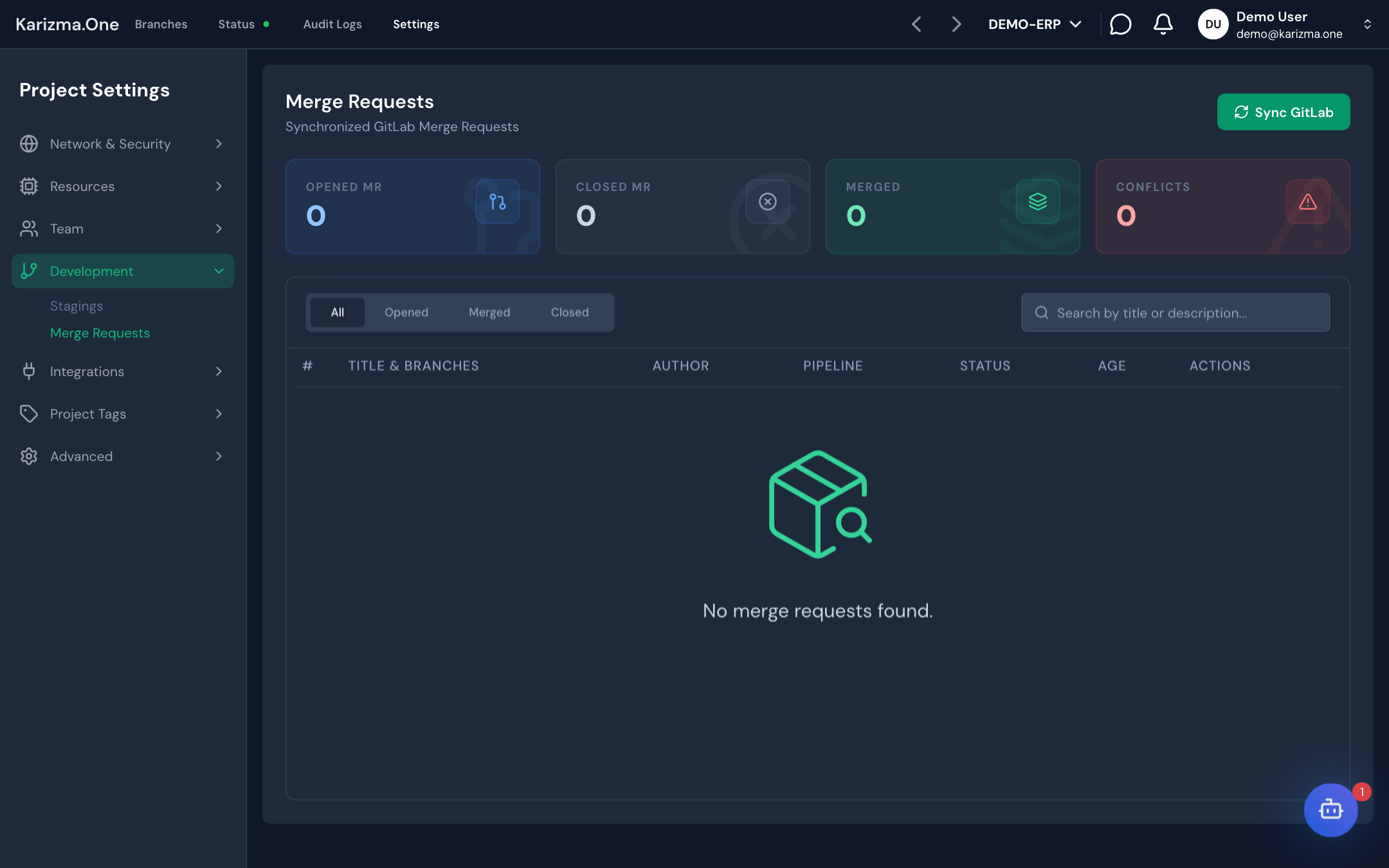Expand the Integrations section chevron

pyautogui.click(x=219, y=371)
